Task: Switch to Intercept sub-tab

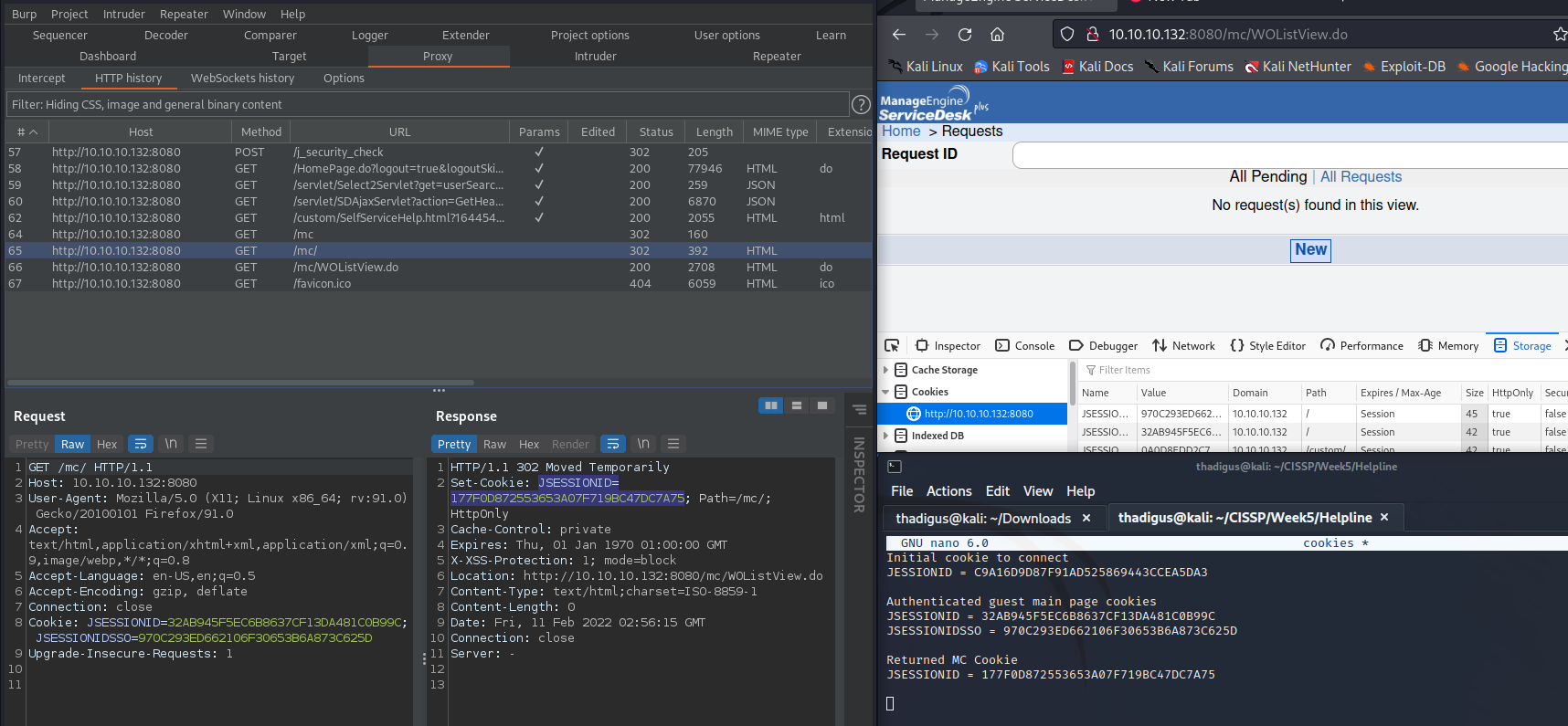Action: [42, 78]
